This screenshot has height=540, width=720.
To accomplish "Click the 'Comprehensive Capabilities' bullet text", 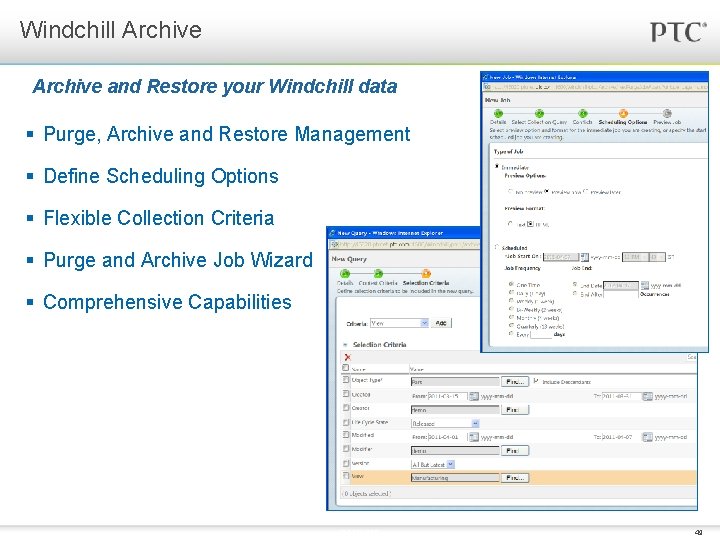I will tap(167, 302).
